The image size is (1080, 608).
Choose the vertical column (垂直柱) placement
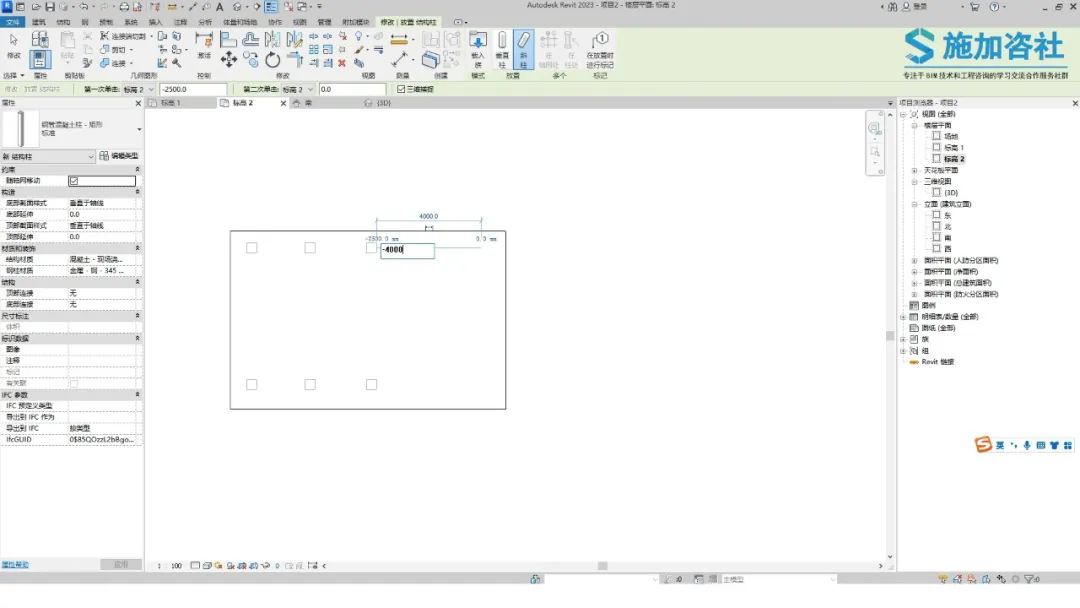(x=502, y=48)
